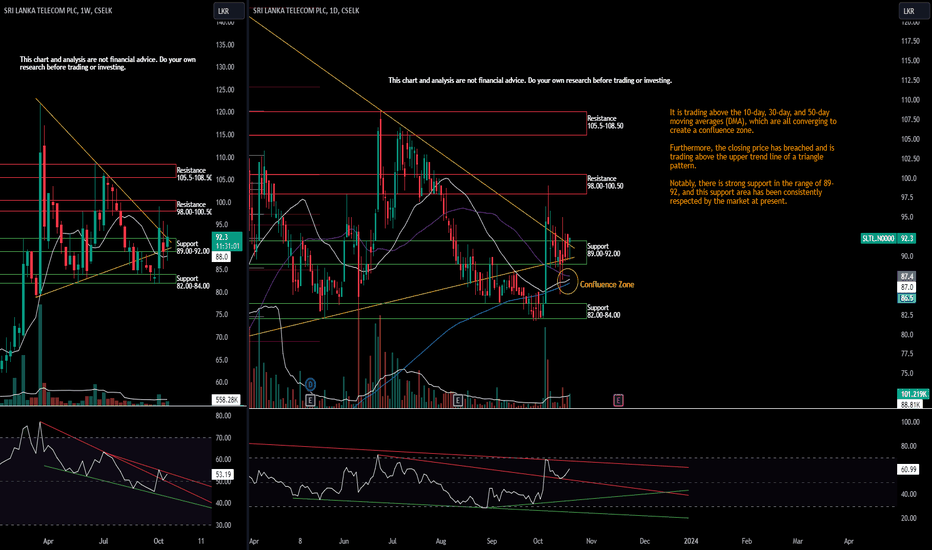Click the '11' label on weekly time axis

click(x=201, y=541)
